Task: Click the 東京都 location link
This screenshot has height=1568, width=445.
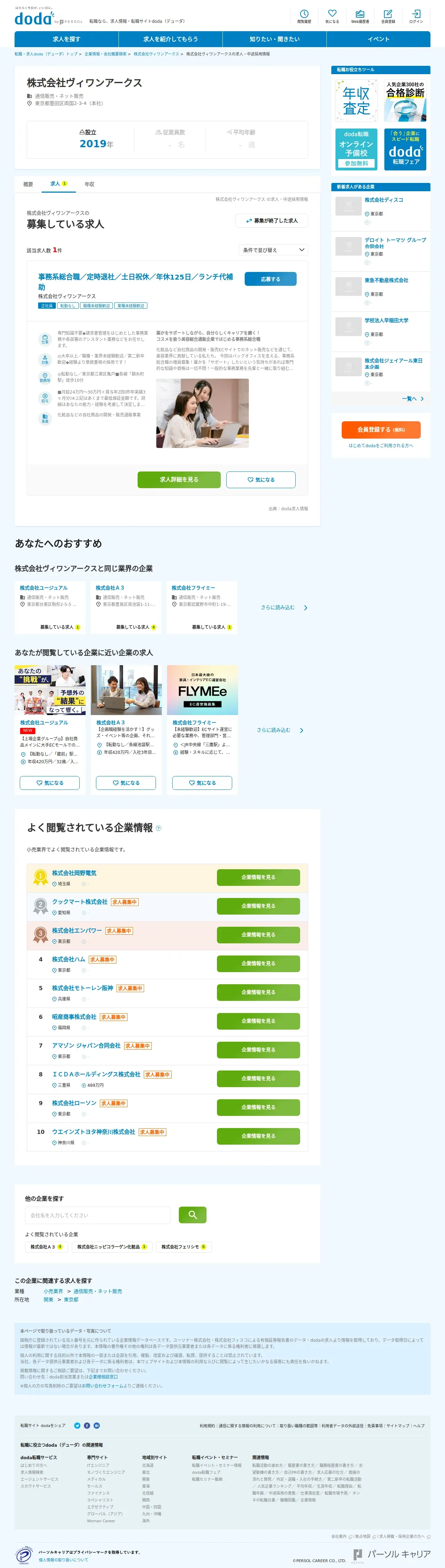Action: point(71,1300)
